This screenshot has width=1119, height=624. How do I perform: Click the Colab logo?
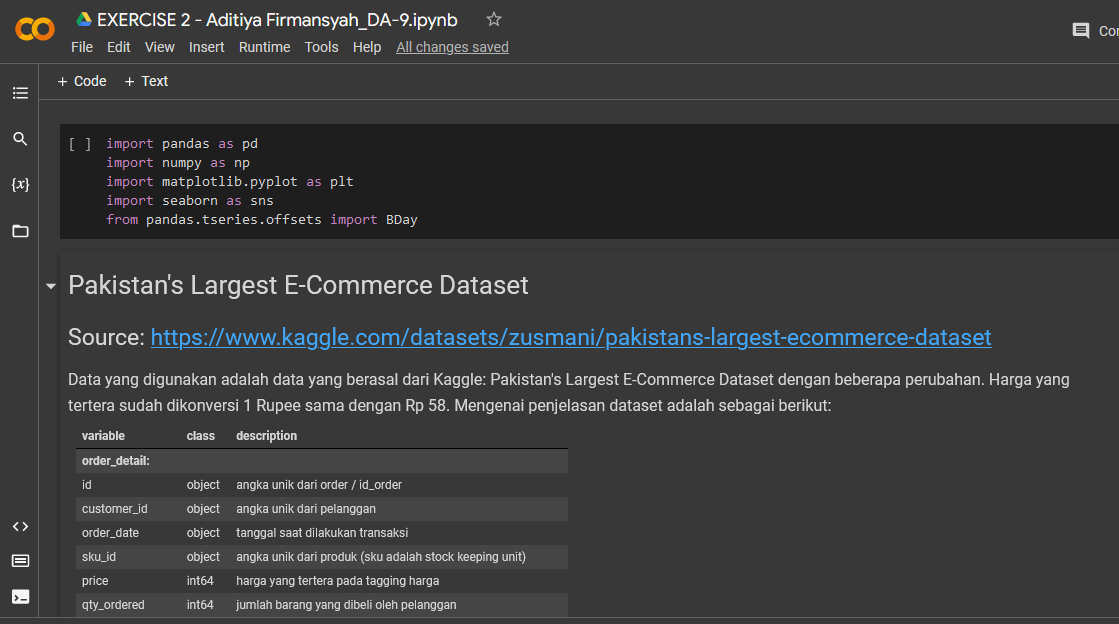coord(33,30)
